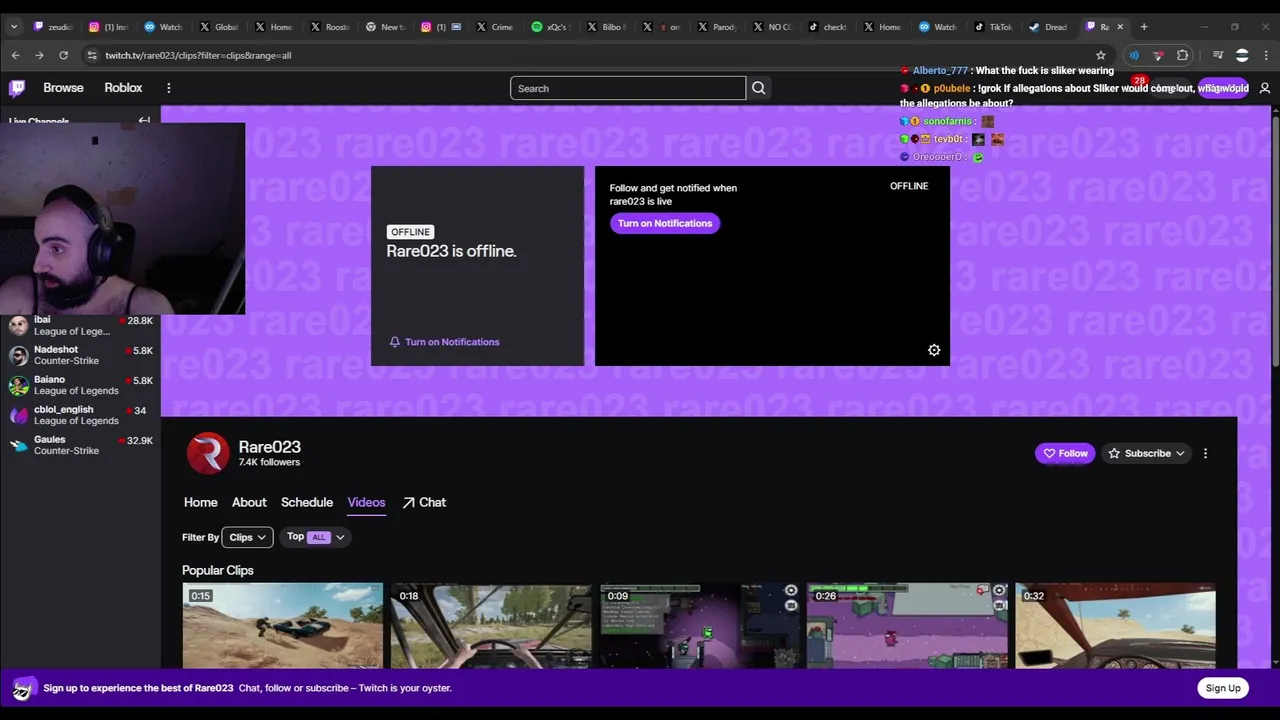1280x720 pixels.
Task: Play the 0:09 popular clip thumbnail
Action: click(x=700, y=626)
